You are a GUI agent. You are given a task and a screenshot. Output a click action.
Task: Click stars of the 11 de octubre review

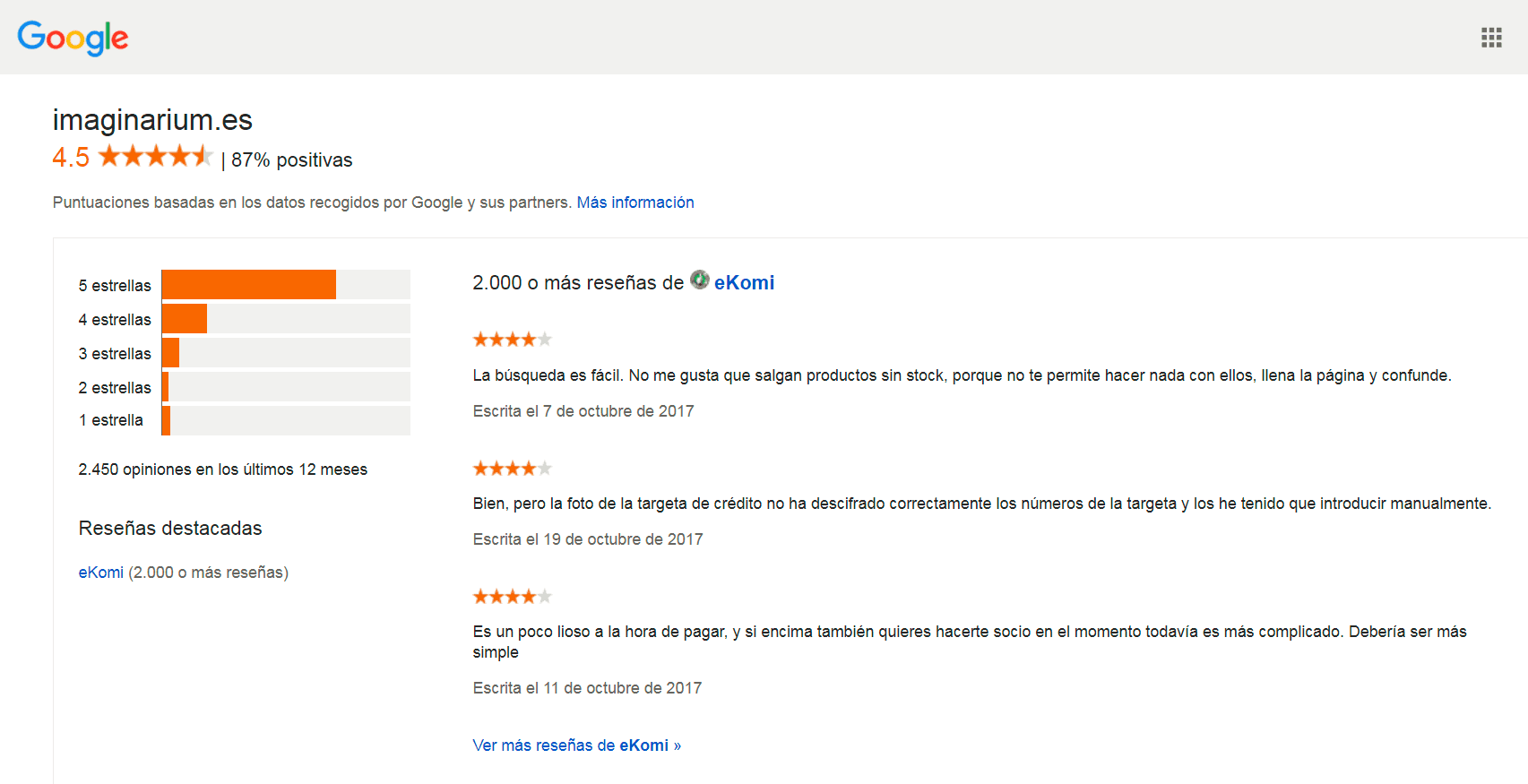pos(513,597)
